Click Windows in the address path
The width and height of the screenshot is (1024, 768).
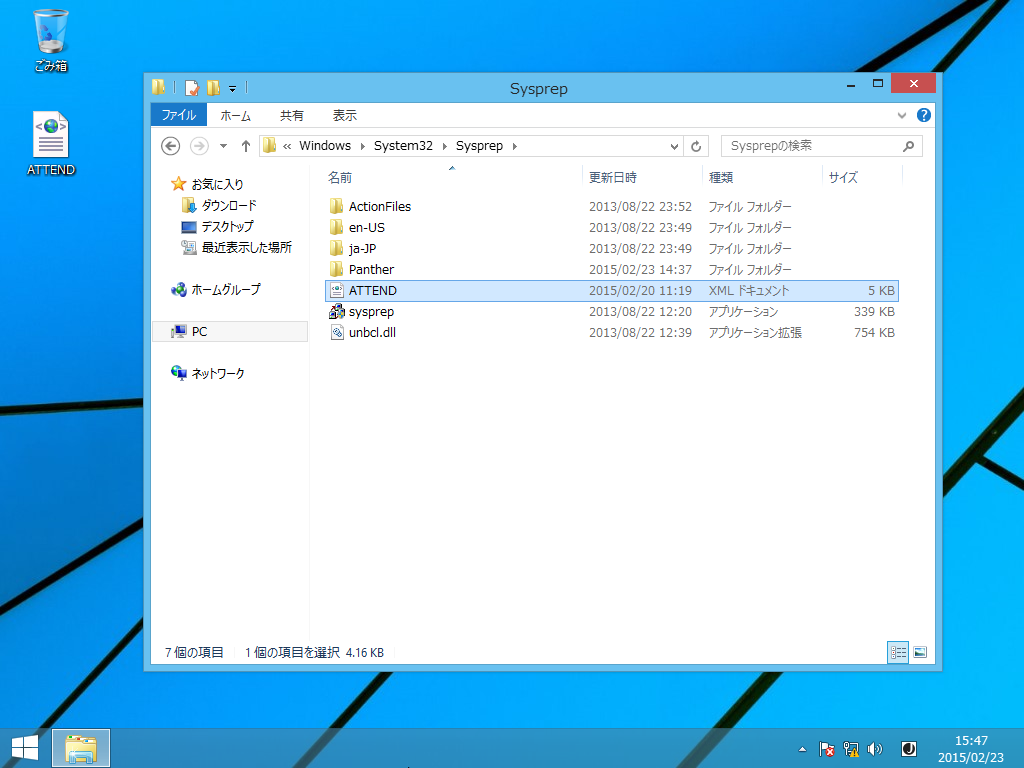(325, 146)
